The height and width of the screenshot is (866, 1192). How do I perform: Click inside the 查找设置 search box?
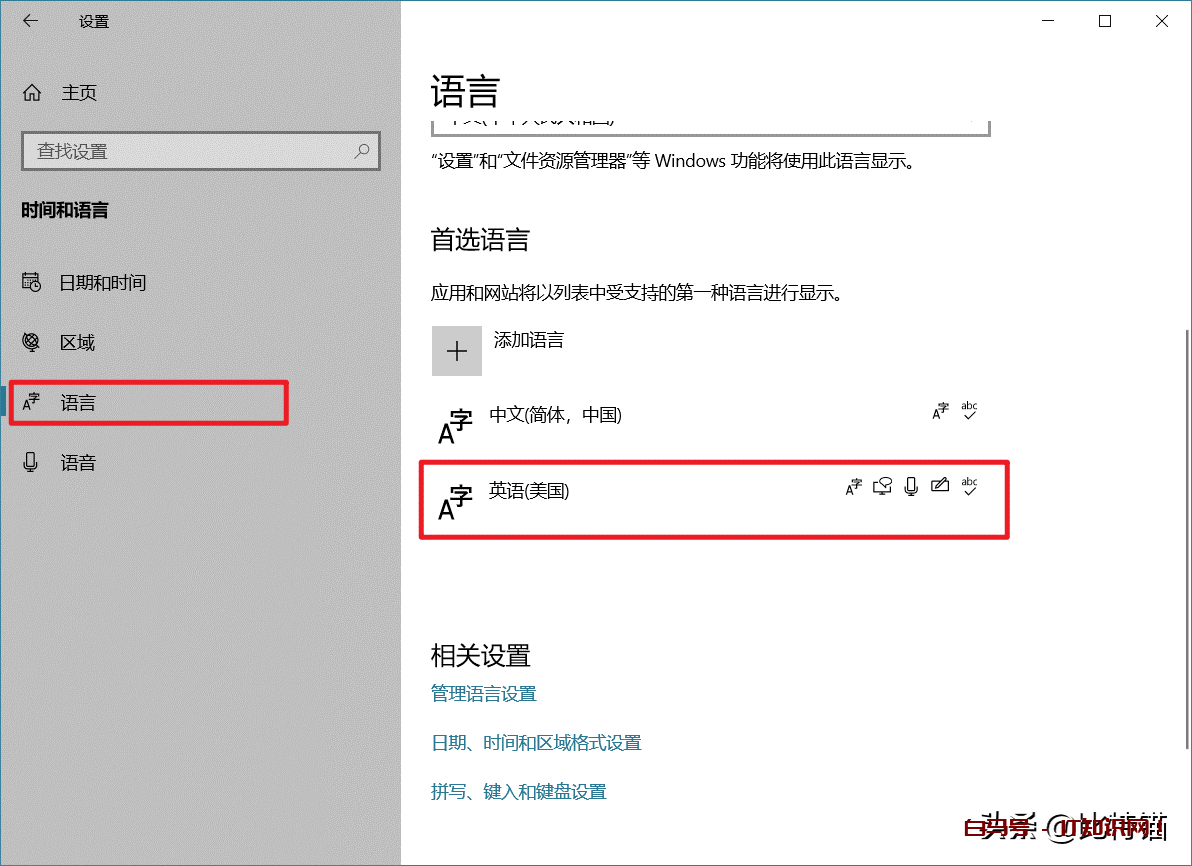pos(200,151)
